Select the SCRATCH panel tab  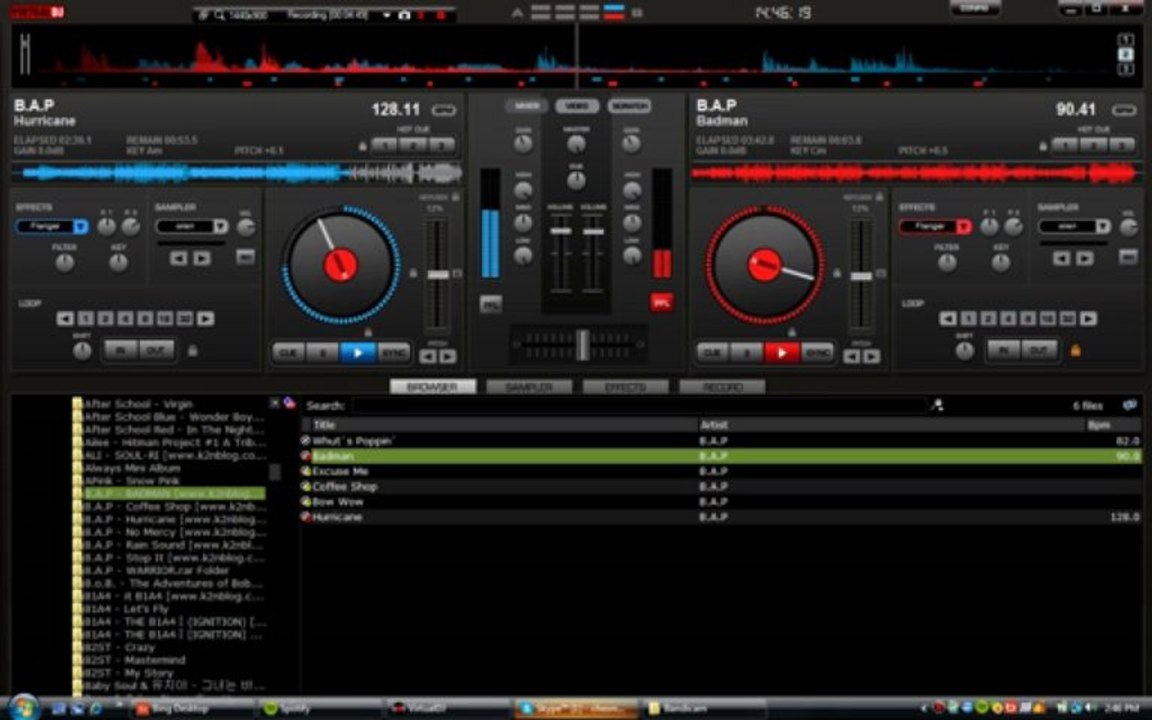coord(630,106)
